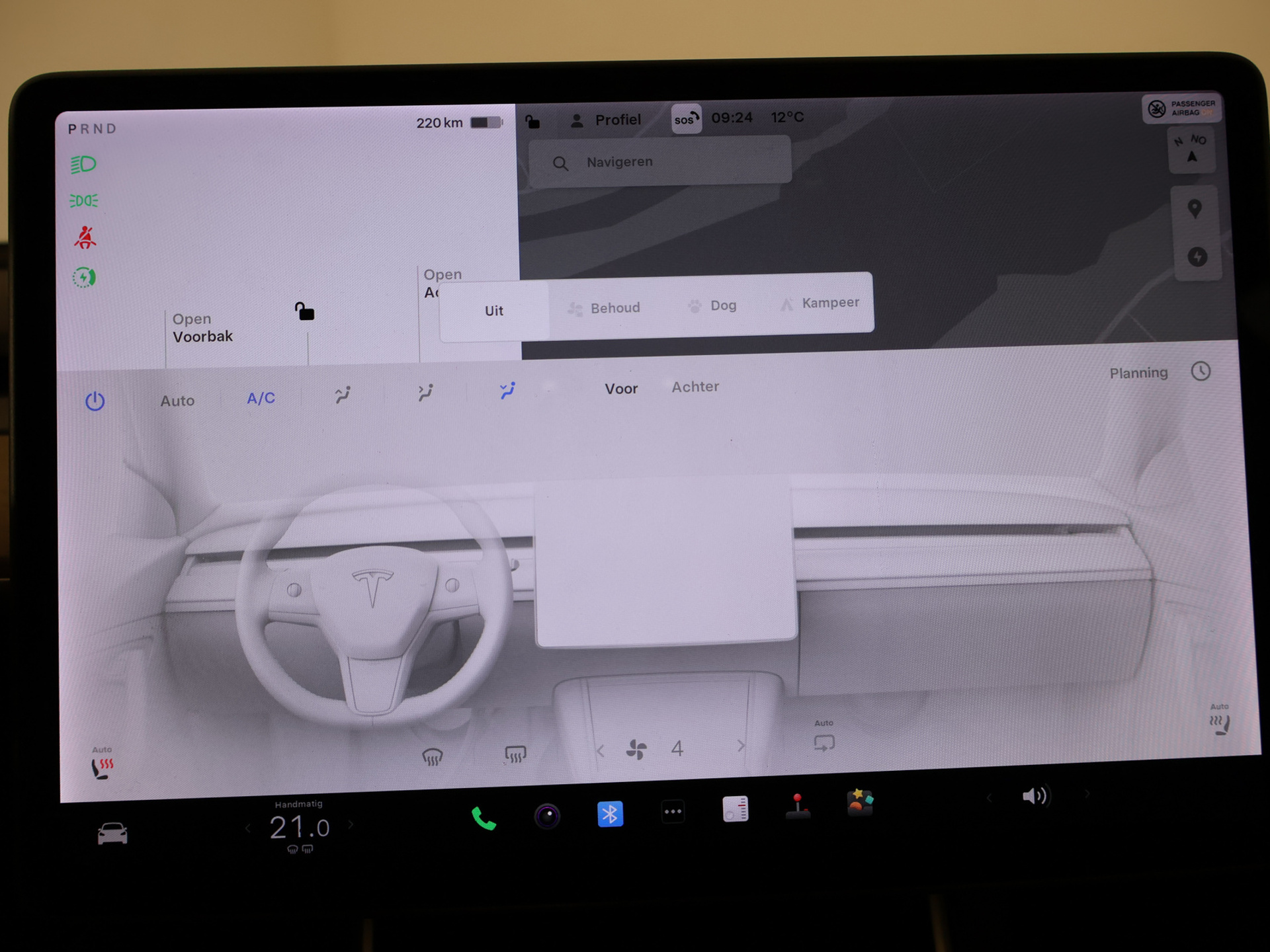Switch to the Achter tab

695,387
